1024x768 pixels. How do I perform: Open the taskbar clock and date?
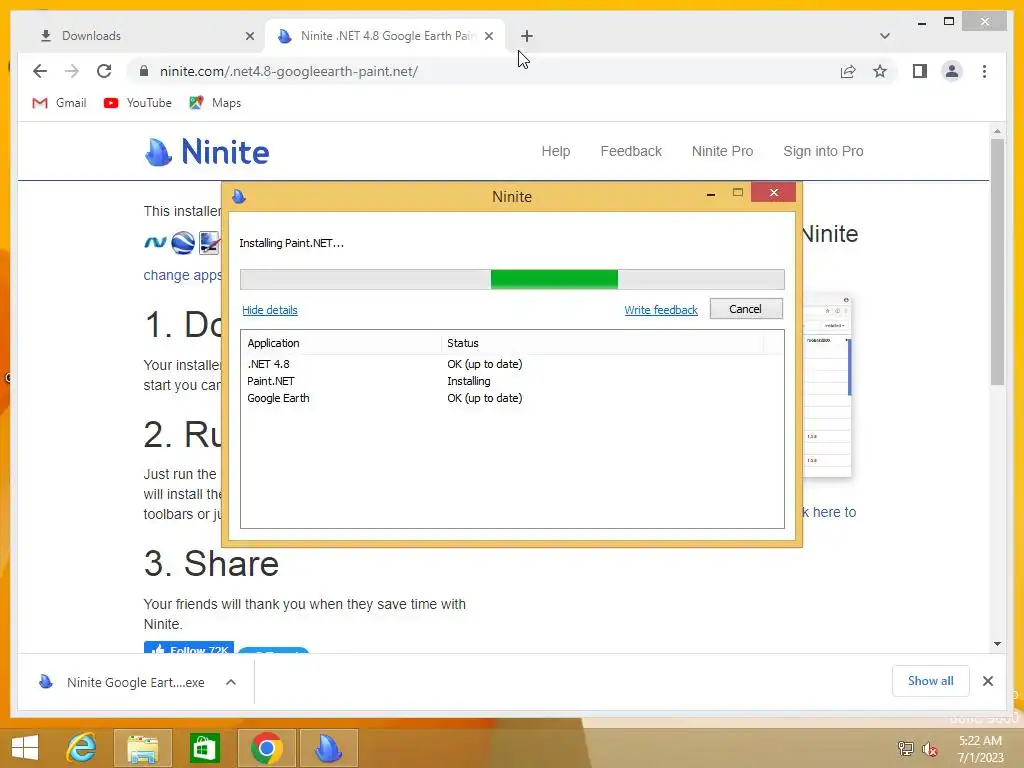(x=980, y=749)
